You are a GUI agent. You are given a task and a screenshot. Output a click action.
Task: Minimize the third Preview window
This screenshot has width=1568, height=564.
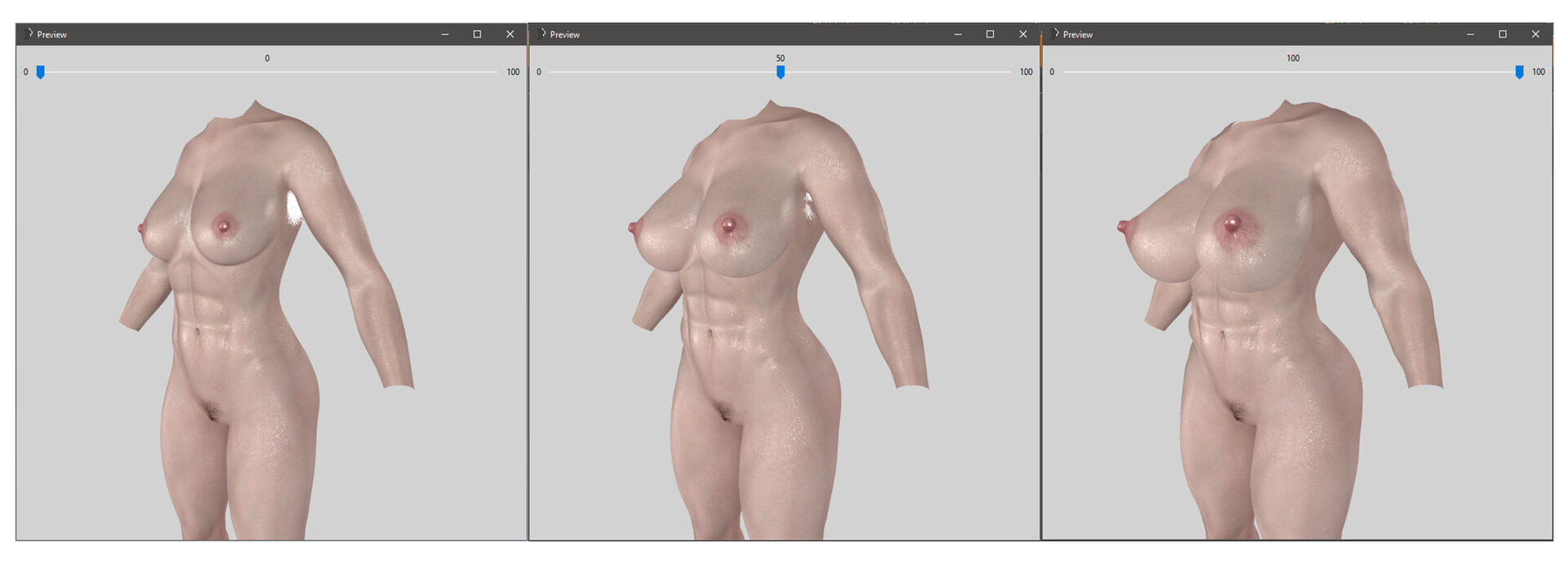coord(1471,34)
